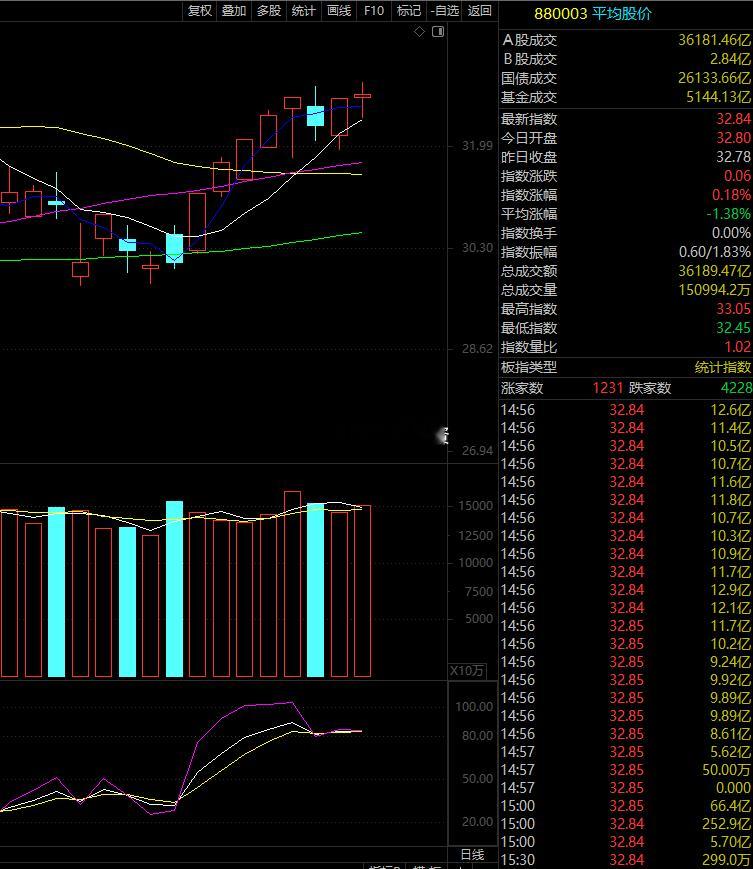Screen dimensions: 753x869
Task: Click 国债成交 value 26133.66亿
Action: pyautogui.click(x=714, y=78)
